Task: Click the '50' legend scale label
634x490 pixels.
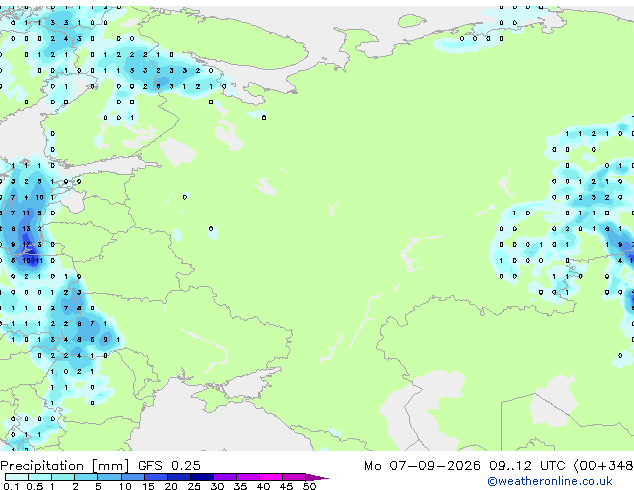Action: pos(310,486)
